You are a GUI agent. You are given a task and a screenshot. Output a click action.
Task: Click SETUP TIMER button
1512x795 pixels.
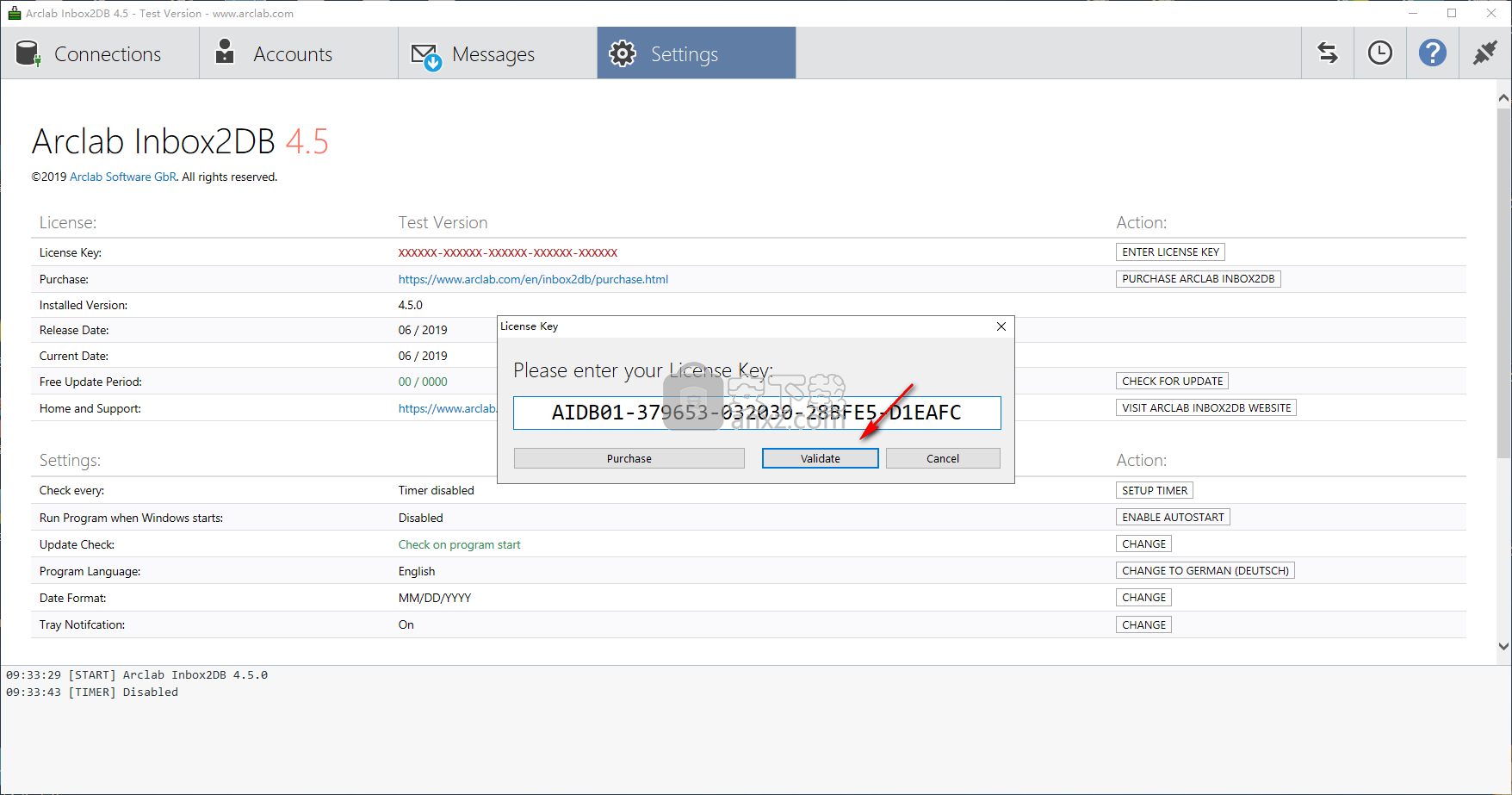point(1155,491)
